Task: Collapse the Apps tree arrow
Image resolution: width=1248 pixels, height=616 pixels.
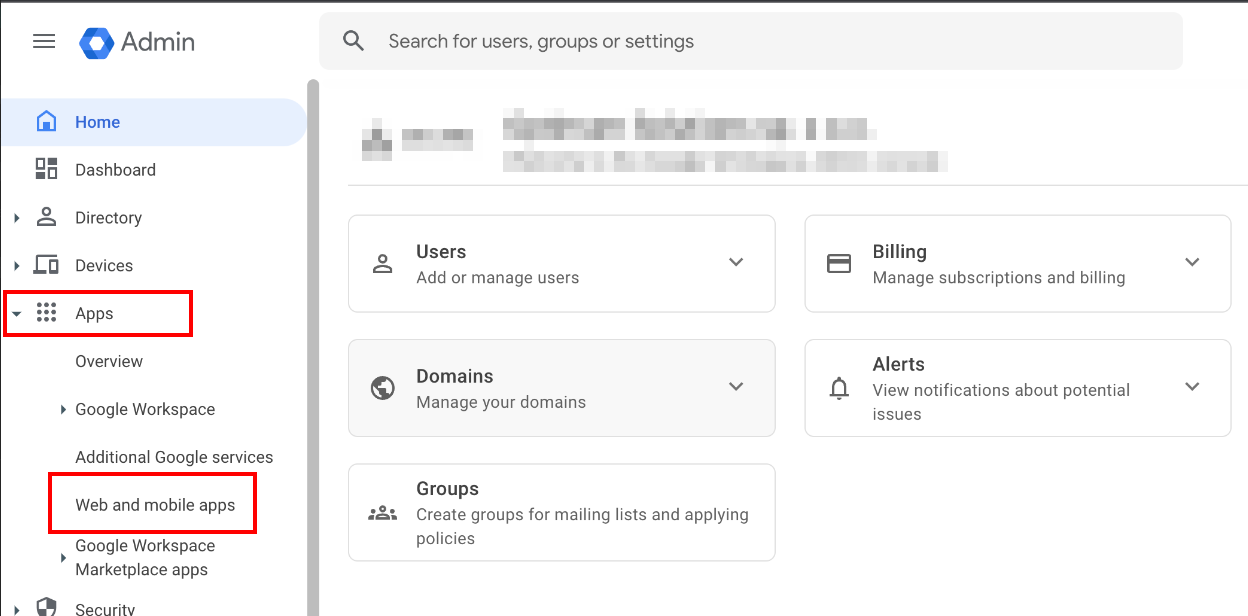Action: (16, 314)
